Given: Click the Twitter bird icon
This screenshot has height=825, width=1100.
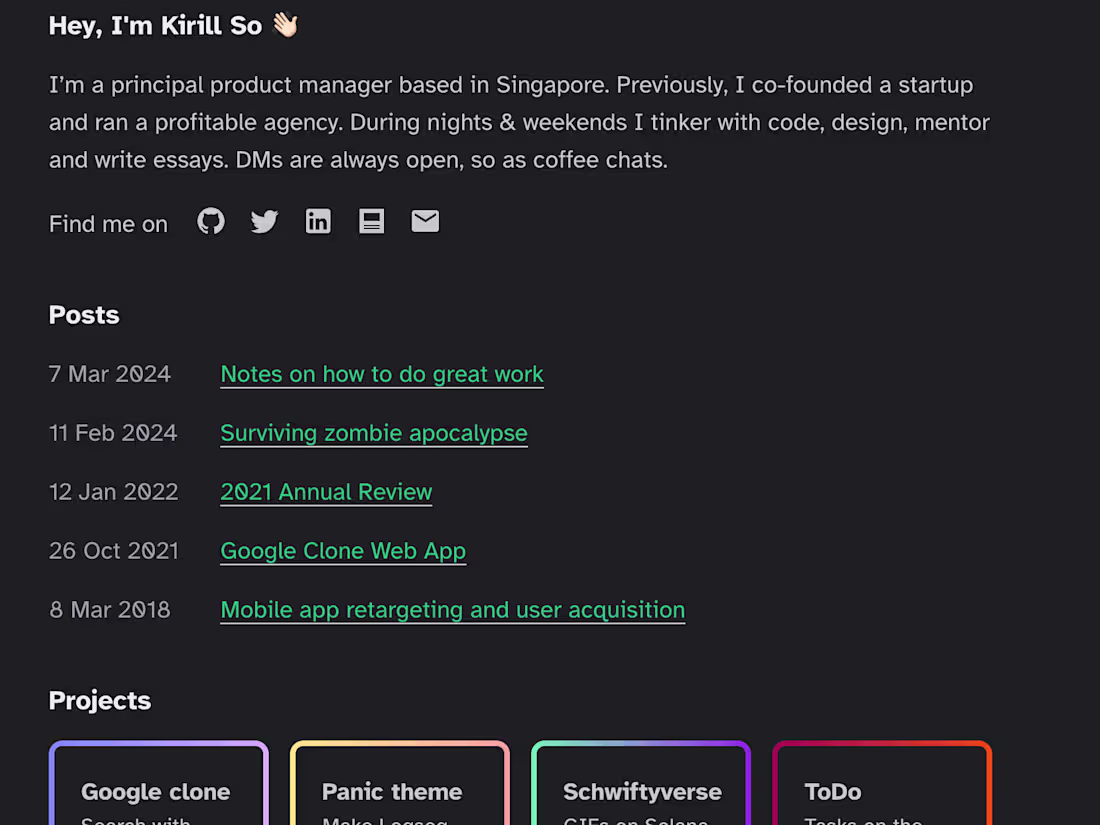Looking at the screenshot, I should click(x=264, y=221).
